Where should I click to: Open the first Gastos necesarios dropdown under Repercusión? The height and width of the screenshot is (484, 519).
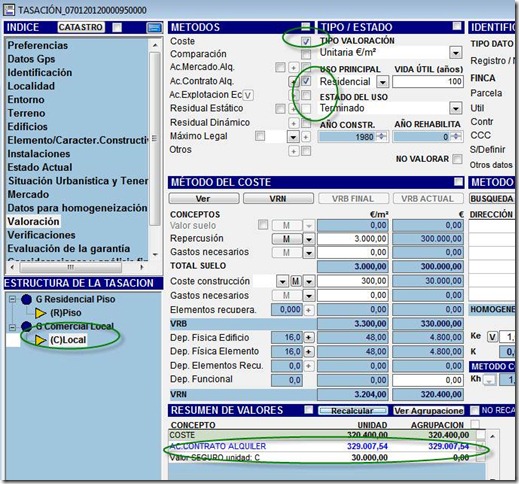[x=309, y=253]
